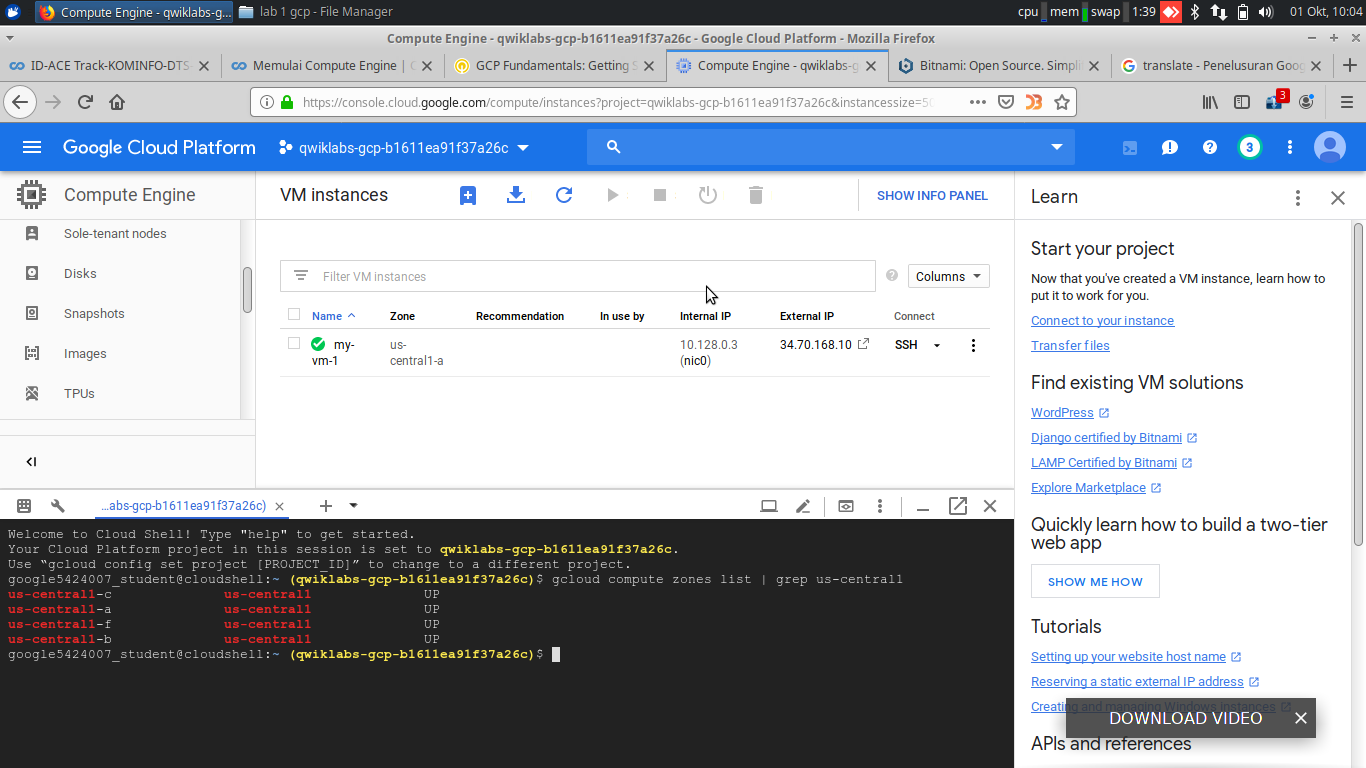Viewport: 1366px width, 768px height.
Task: Refresh the VM instances list
Action: pyautogui.click(x=563, y=195)
